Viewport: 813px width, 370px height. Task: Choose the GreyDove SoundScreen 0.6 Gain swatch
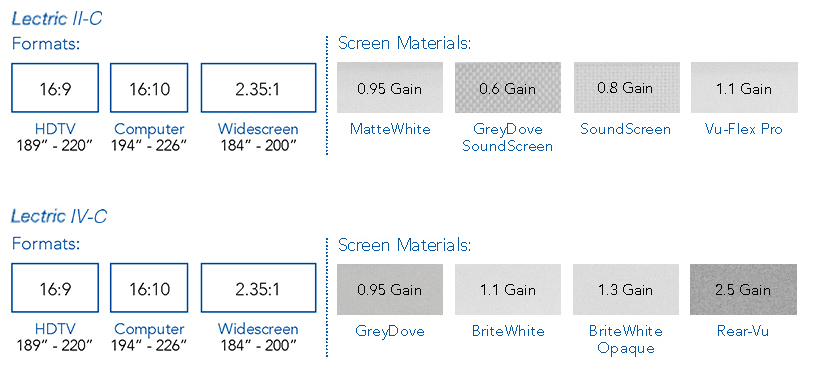coord(508,88)
